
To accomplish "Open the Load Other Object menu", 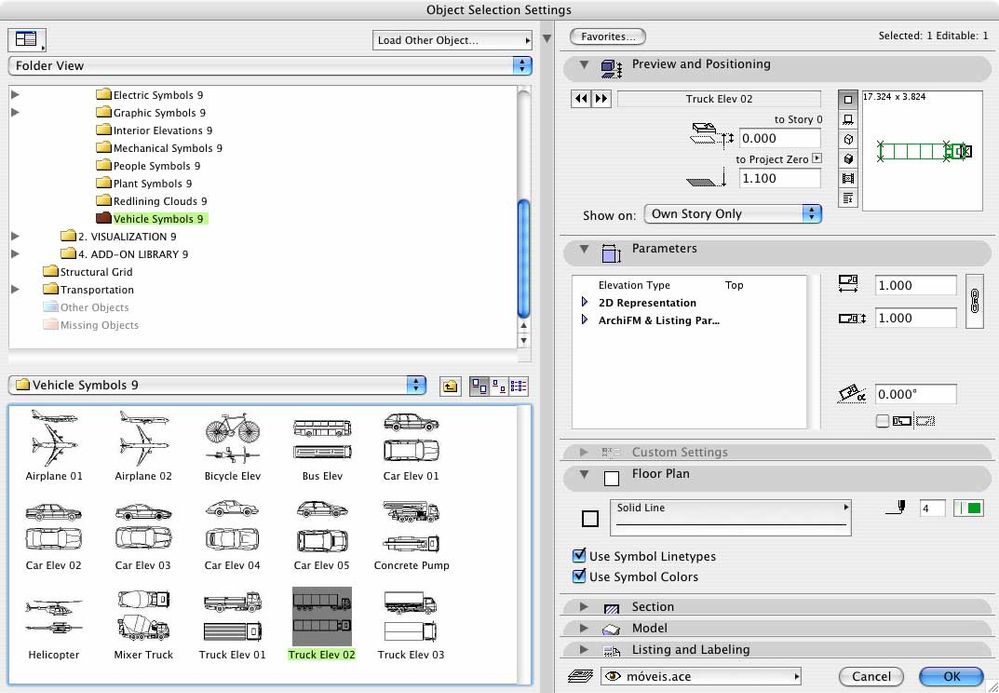I will [x=453, y=41].
